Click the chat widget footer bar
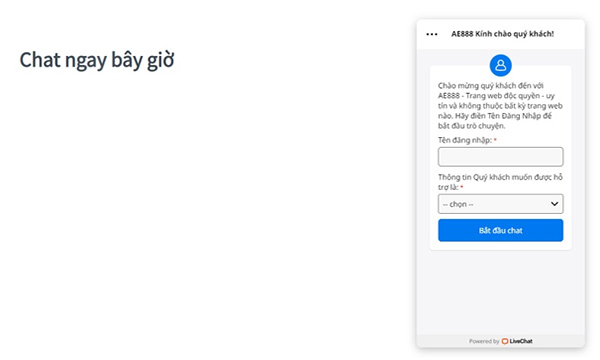 (501, 341)
